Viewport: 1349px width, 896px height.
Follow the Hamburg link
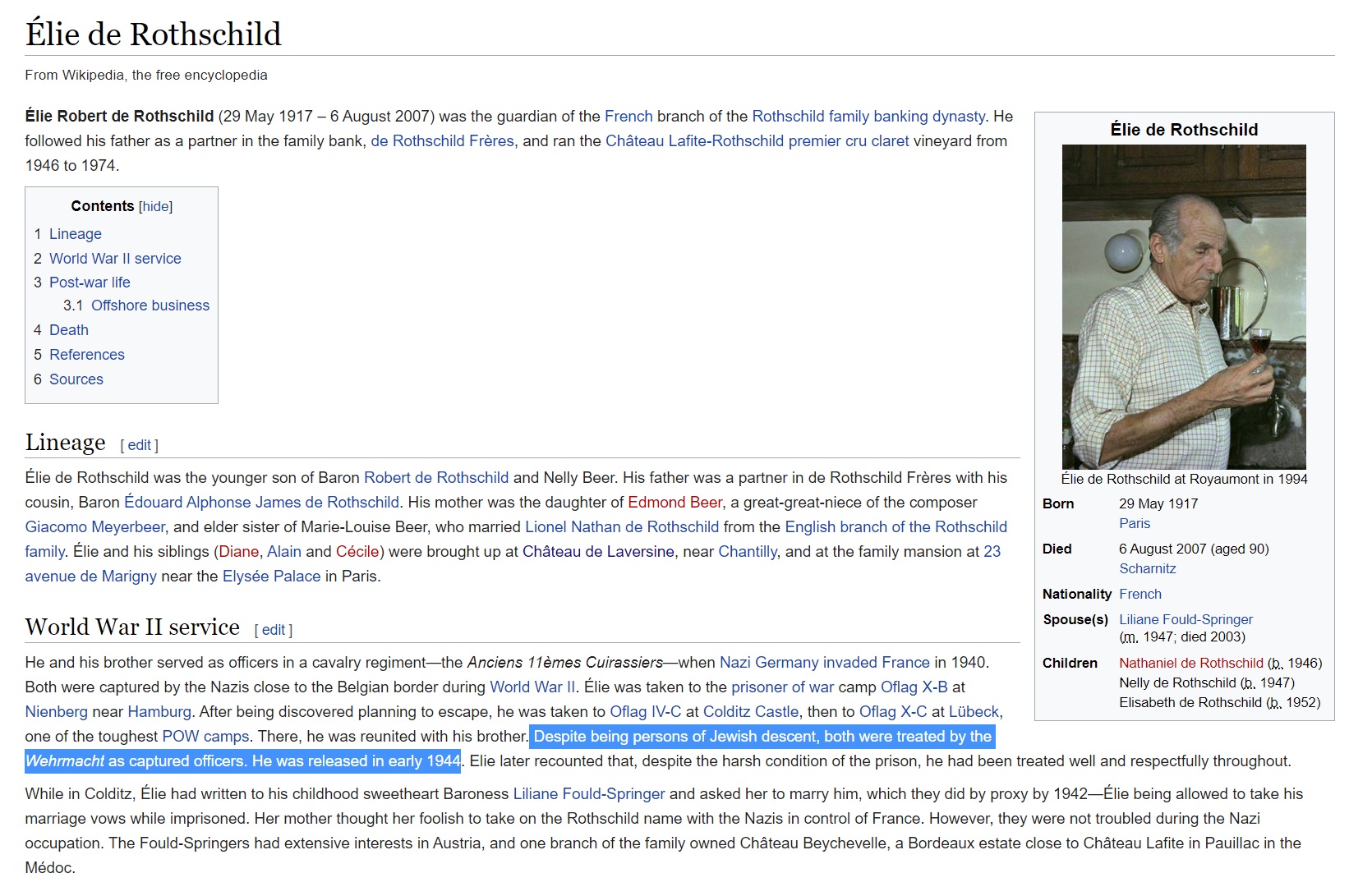tap(159, 712)
